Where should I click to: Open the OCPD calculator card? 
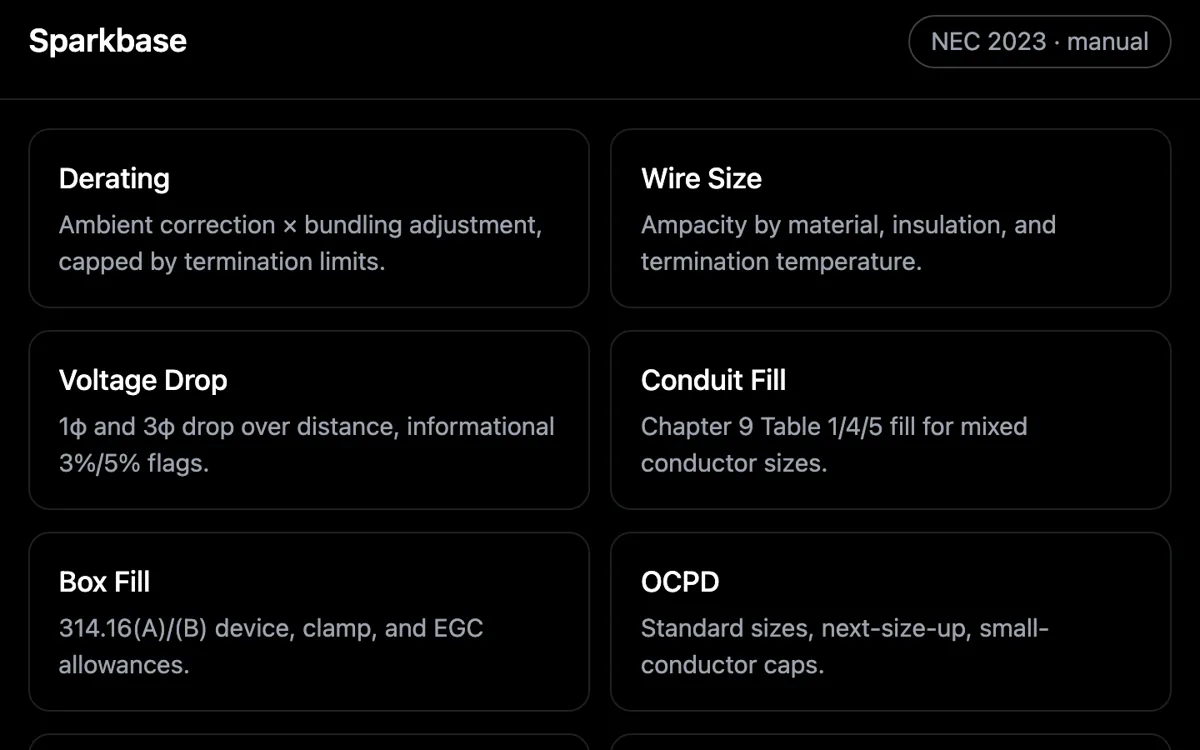pyautogui.click(x=891, y=621)
